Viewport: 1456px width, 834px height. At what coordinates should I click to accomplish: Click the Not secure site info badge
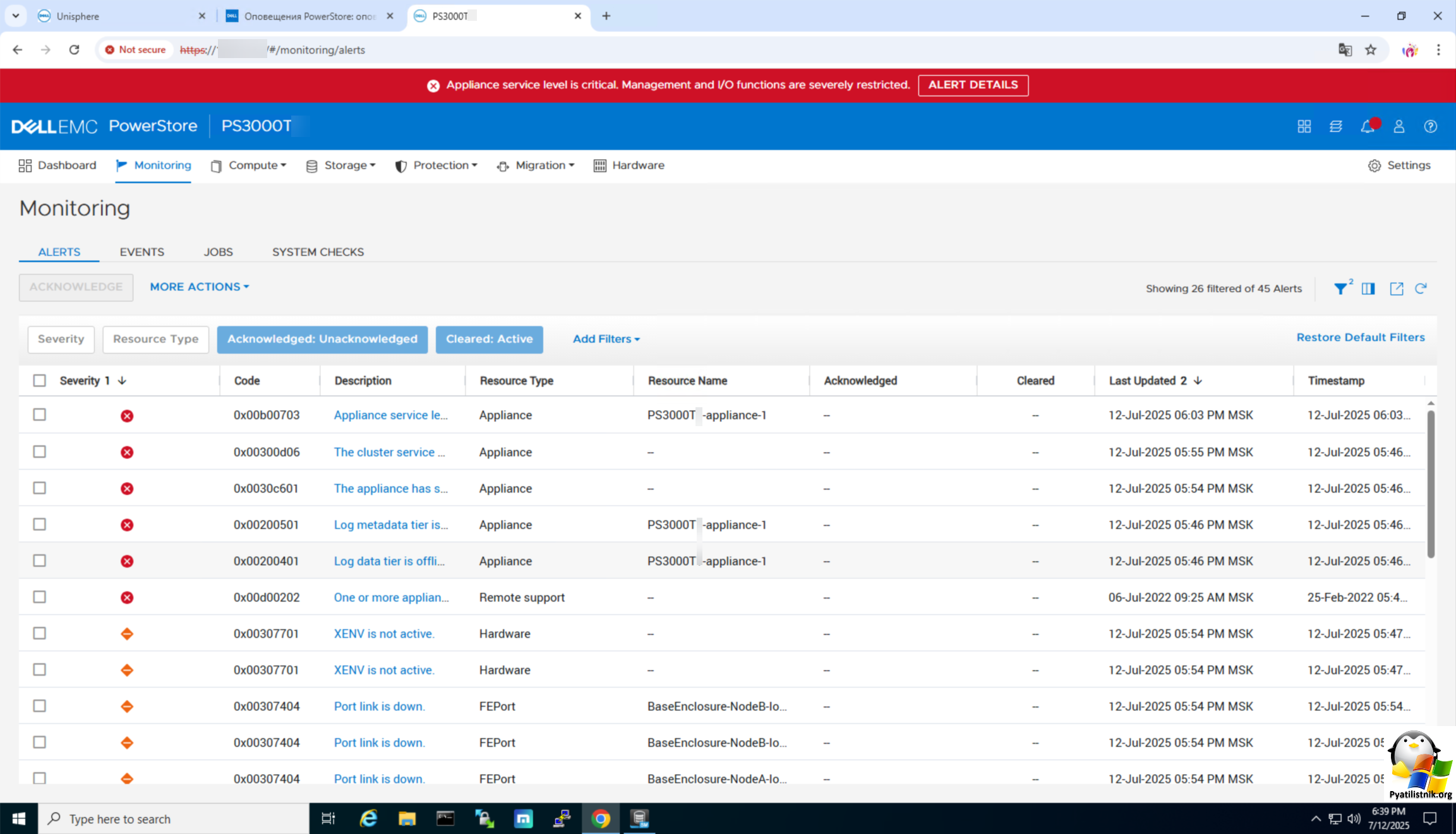coord(135,49)
